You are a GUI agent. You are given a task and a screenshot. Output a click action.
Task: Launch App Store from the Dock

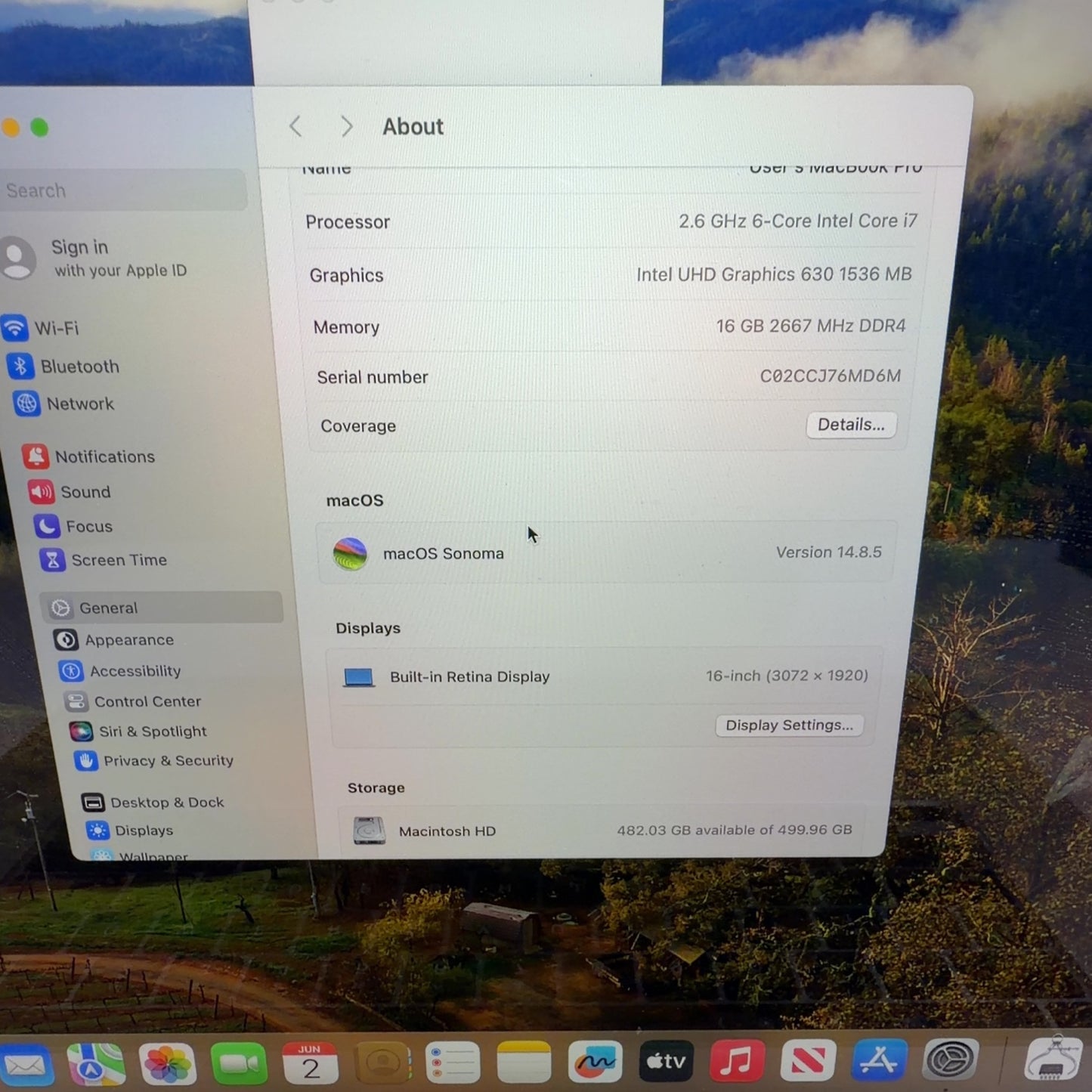[x=879, y=1060]
